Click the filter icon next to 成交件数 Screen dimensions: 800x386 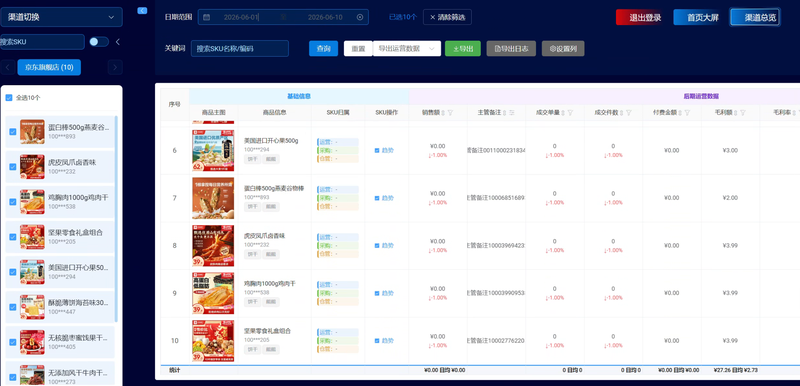[629, 113]
